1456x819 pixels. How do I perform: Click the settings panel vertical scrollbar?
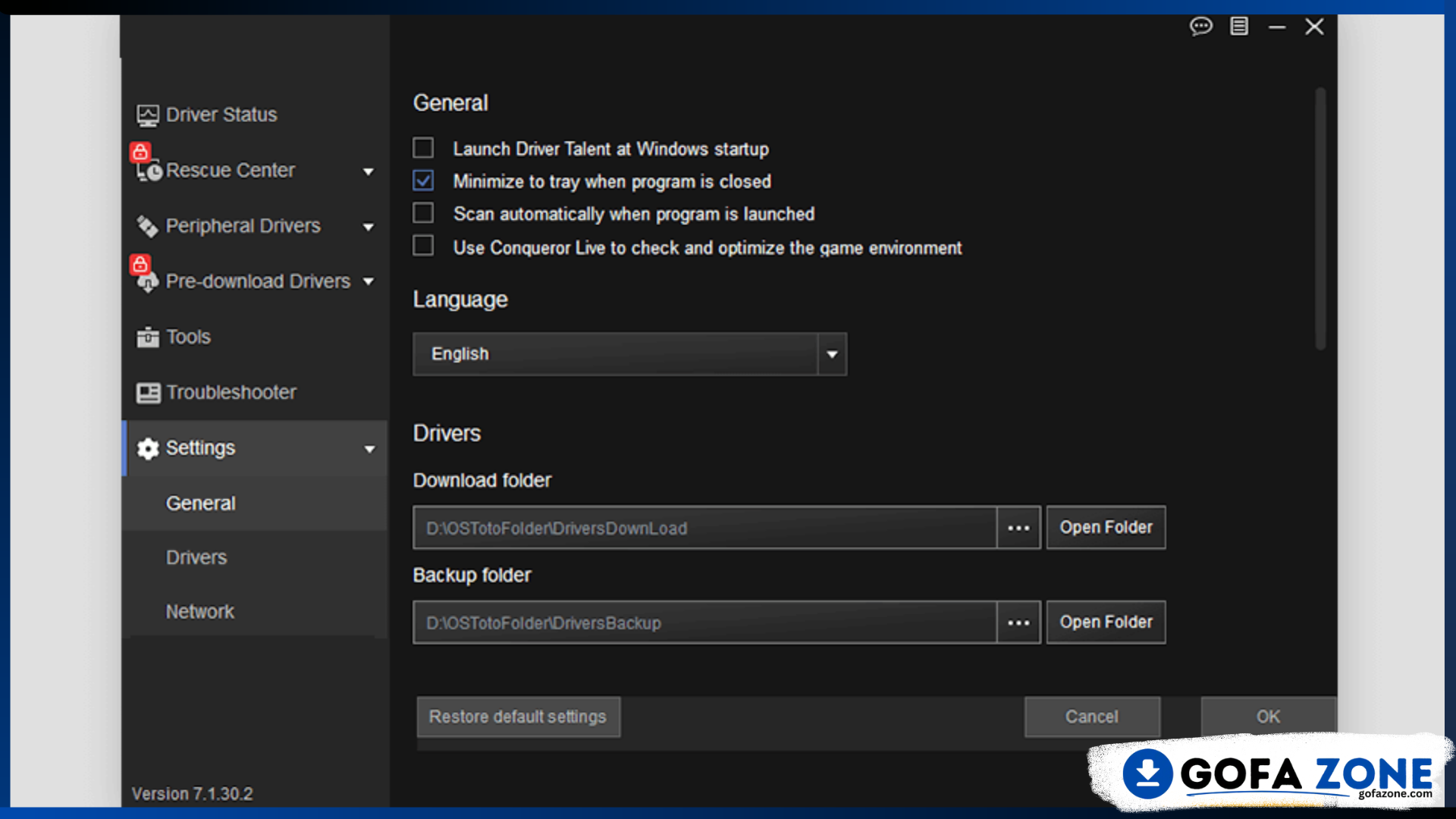1320,219
